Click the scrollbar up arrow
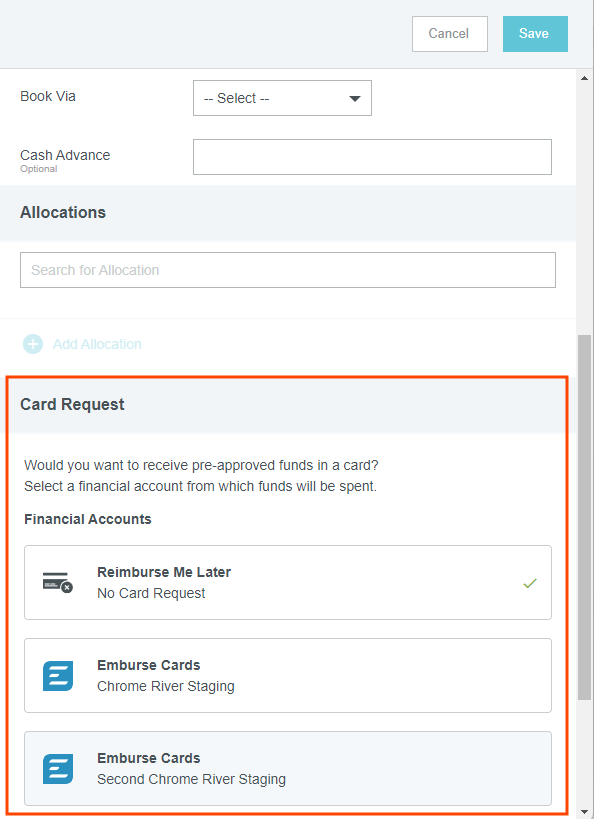 pyautogui.click(x=584, y=78)
